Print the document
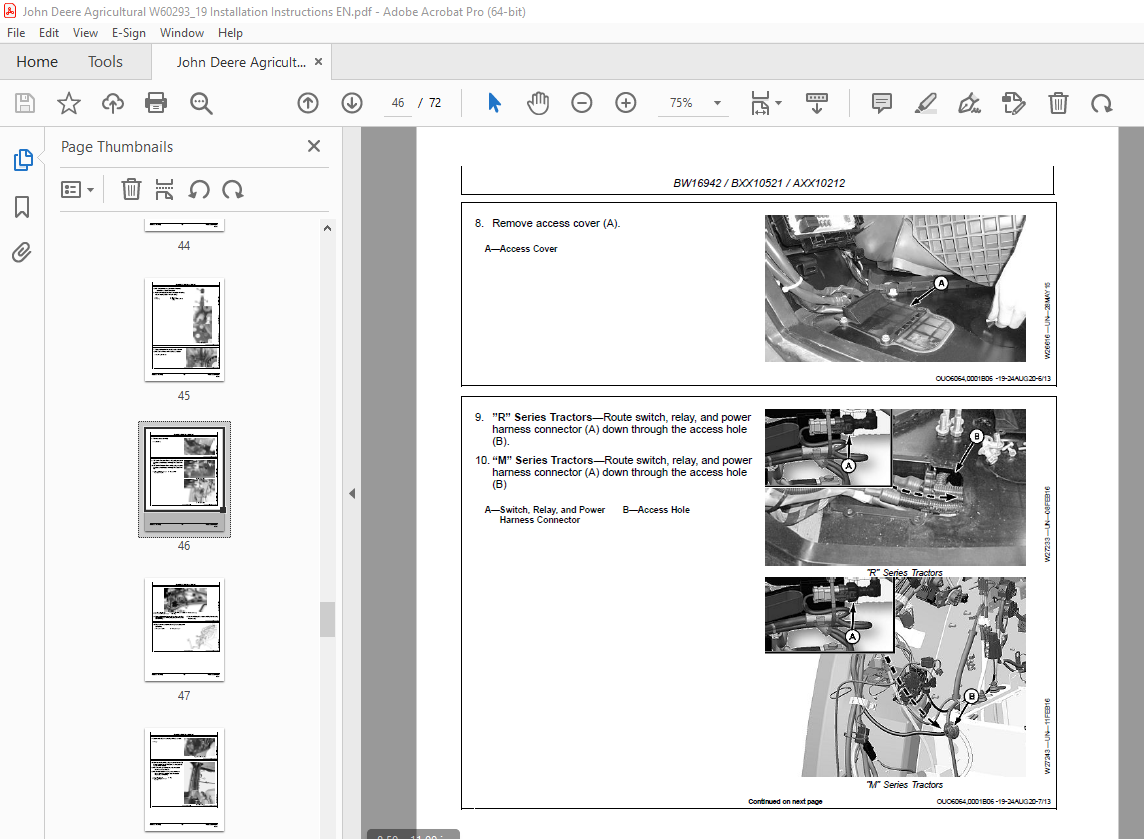Image resolution: width=1144 pixels, height=839 pixels. pos(156,103)
